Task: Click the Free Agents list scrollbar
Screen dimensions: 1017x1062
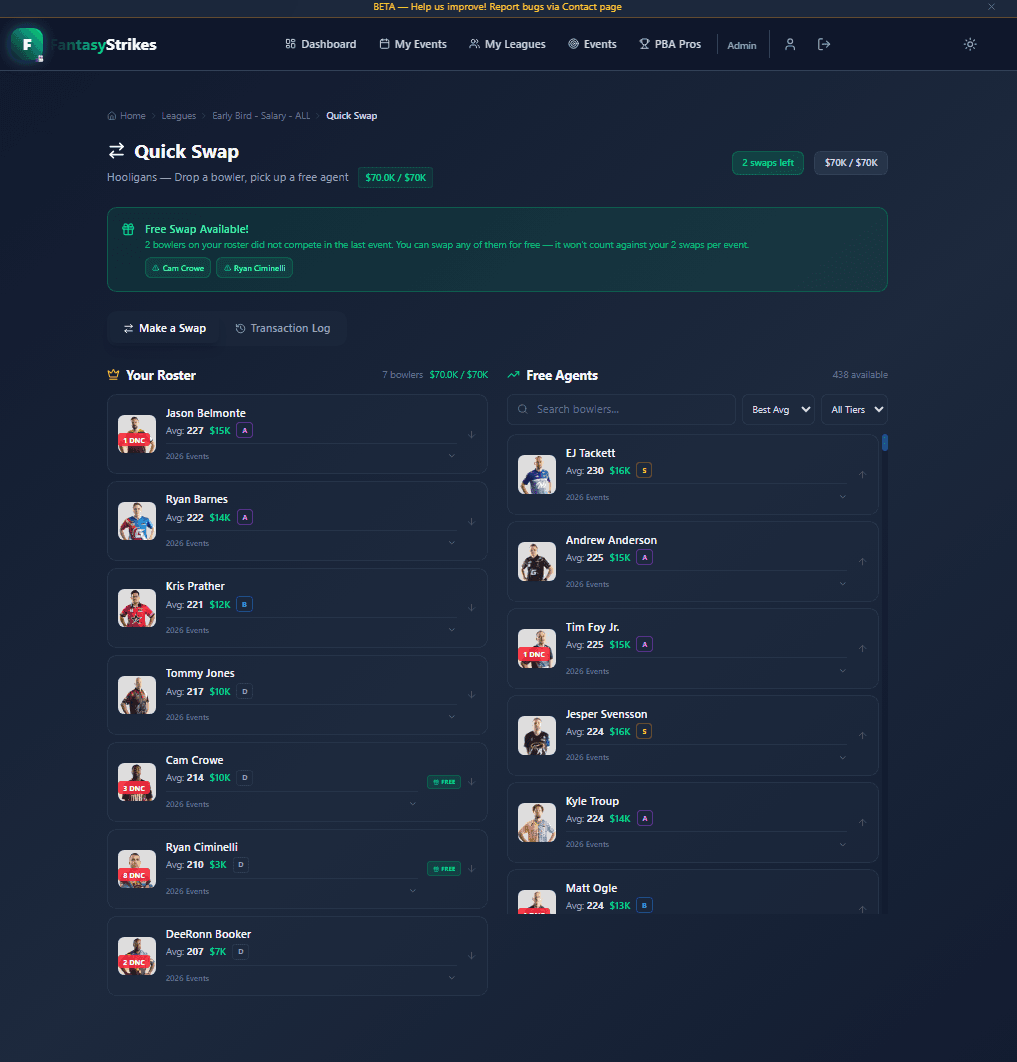Action: coord(885,443)
